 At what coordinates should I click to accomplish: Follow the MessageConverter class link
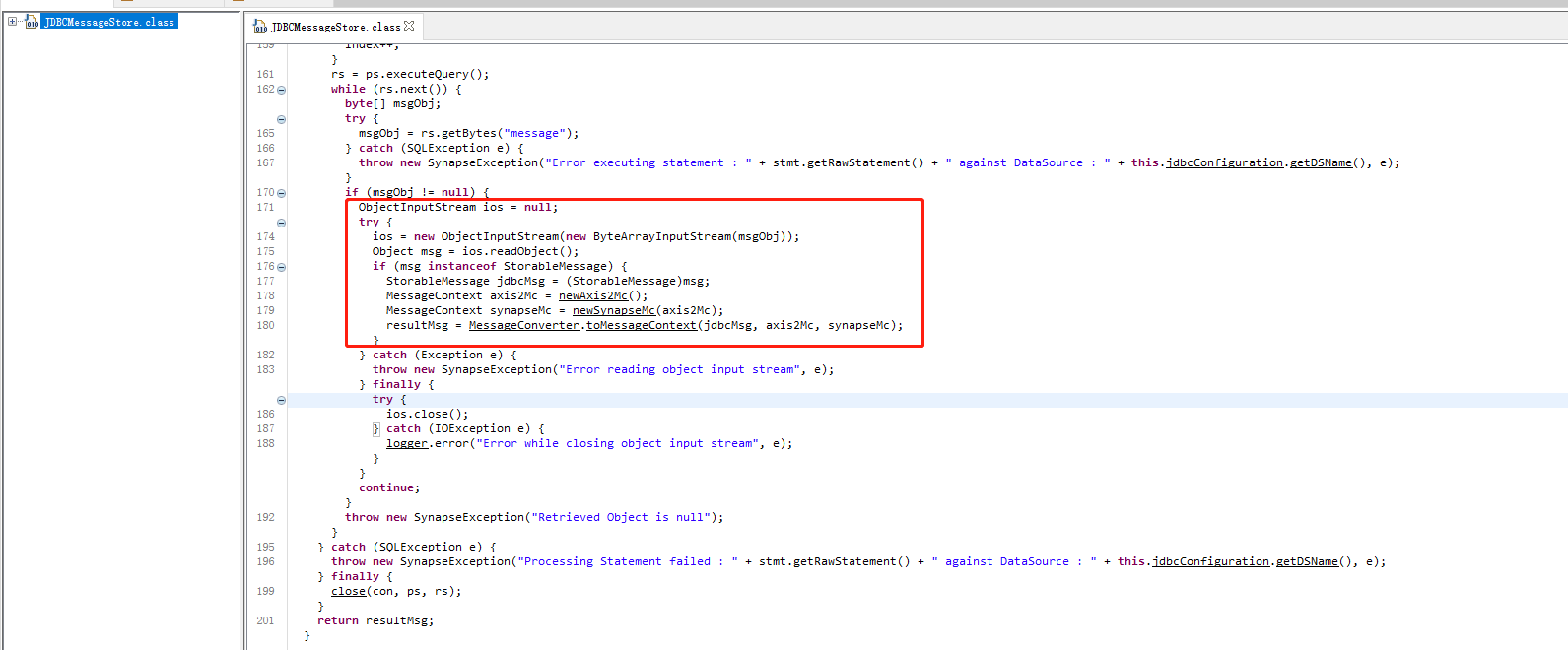524,325
